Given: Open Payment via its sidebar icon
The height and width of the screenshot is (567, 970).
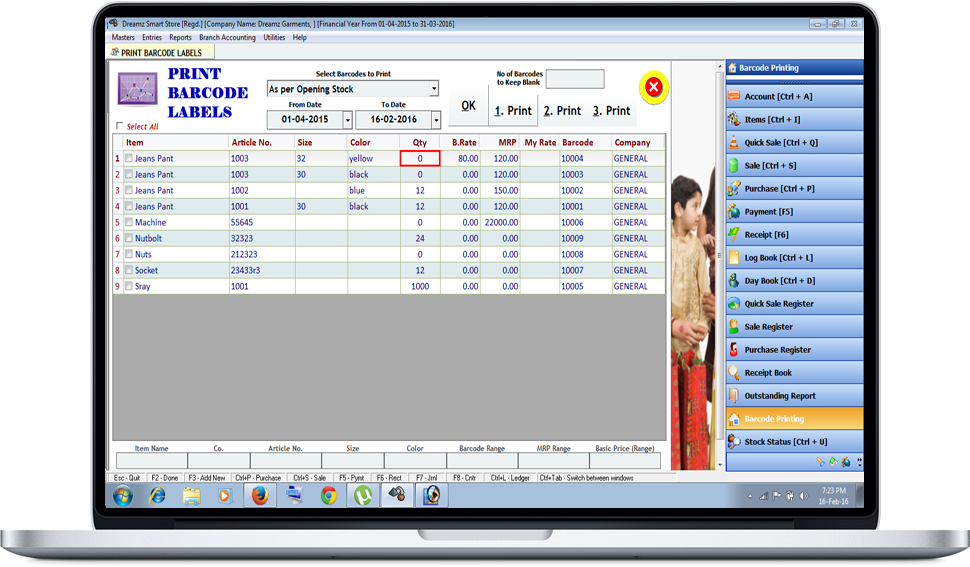Looking at the screenshot, I should [x=734, y=212].
